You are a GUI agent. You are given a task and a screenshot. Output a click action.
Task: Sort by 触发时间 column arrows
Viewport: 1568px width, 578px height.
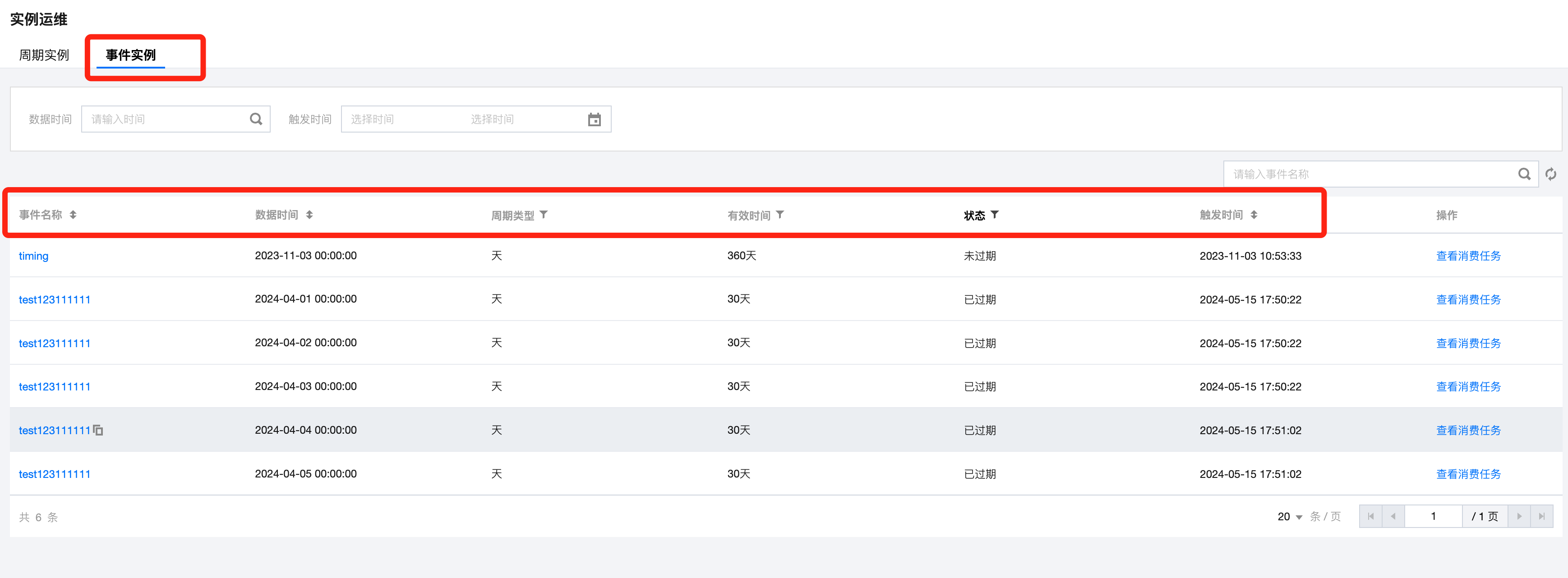tap(1254, 215)
